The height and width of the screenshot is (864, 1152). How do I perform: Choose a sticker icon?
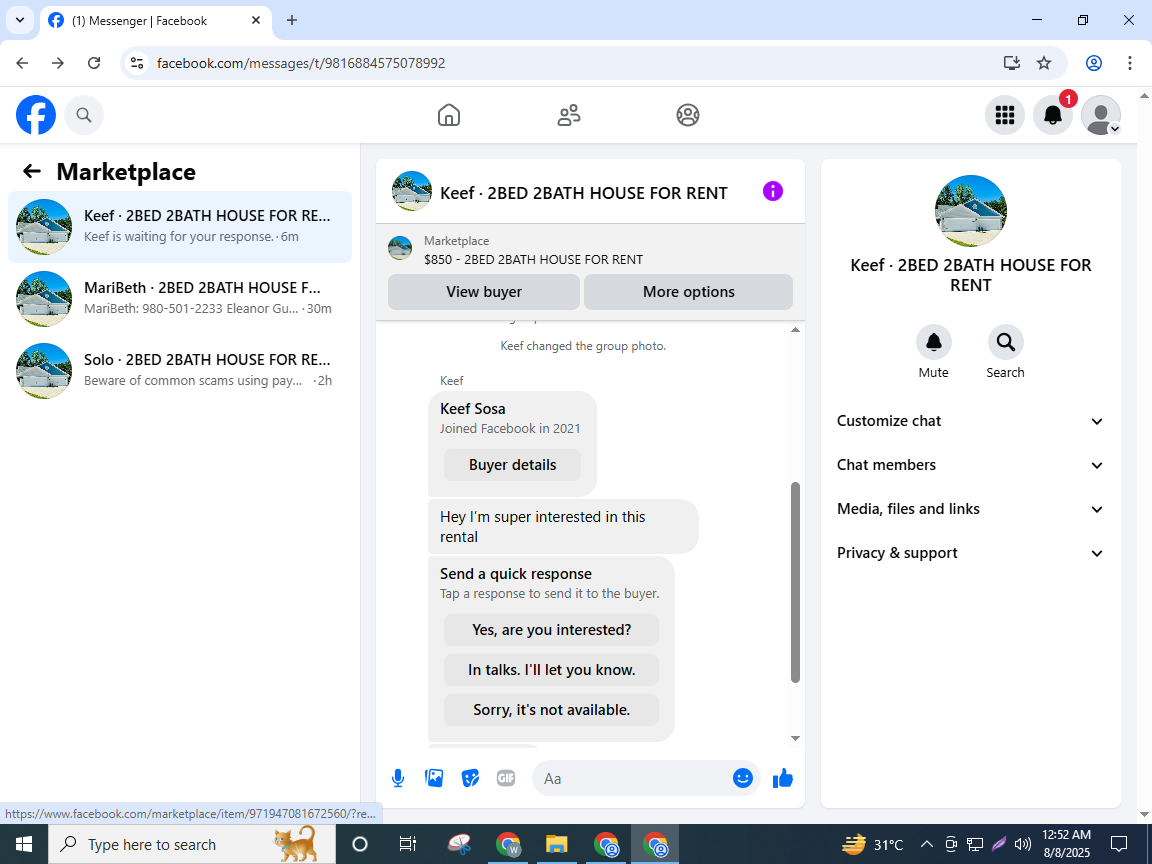470,778
